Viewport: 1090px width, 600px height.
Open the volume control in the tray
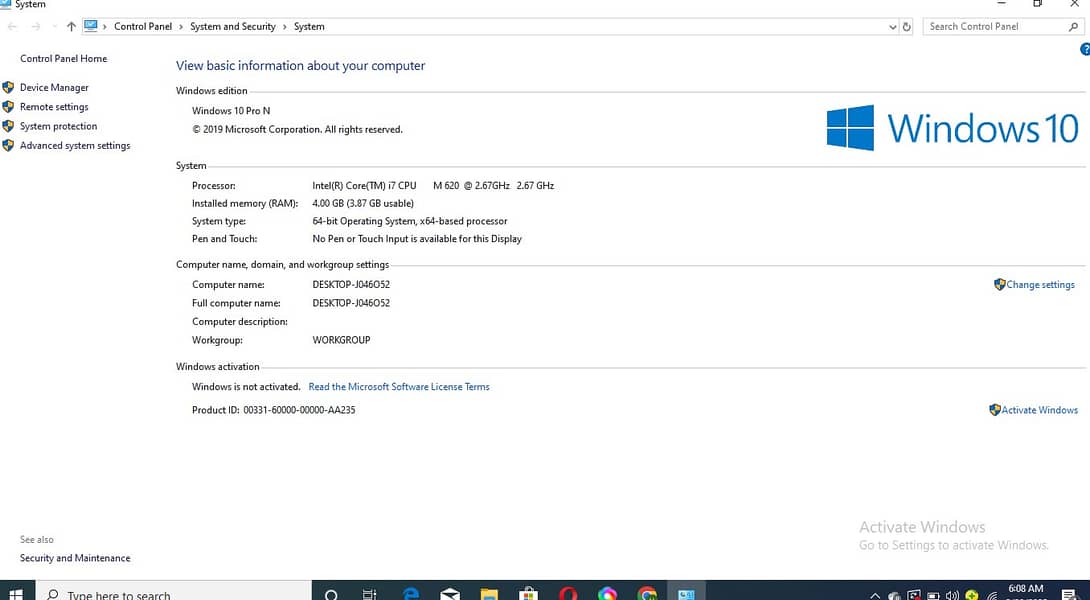click(952, 595)
